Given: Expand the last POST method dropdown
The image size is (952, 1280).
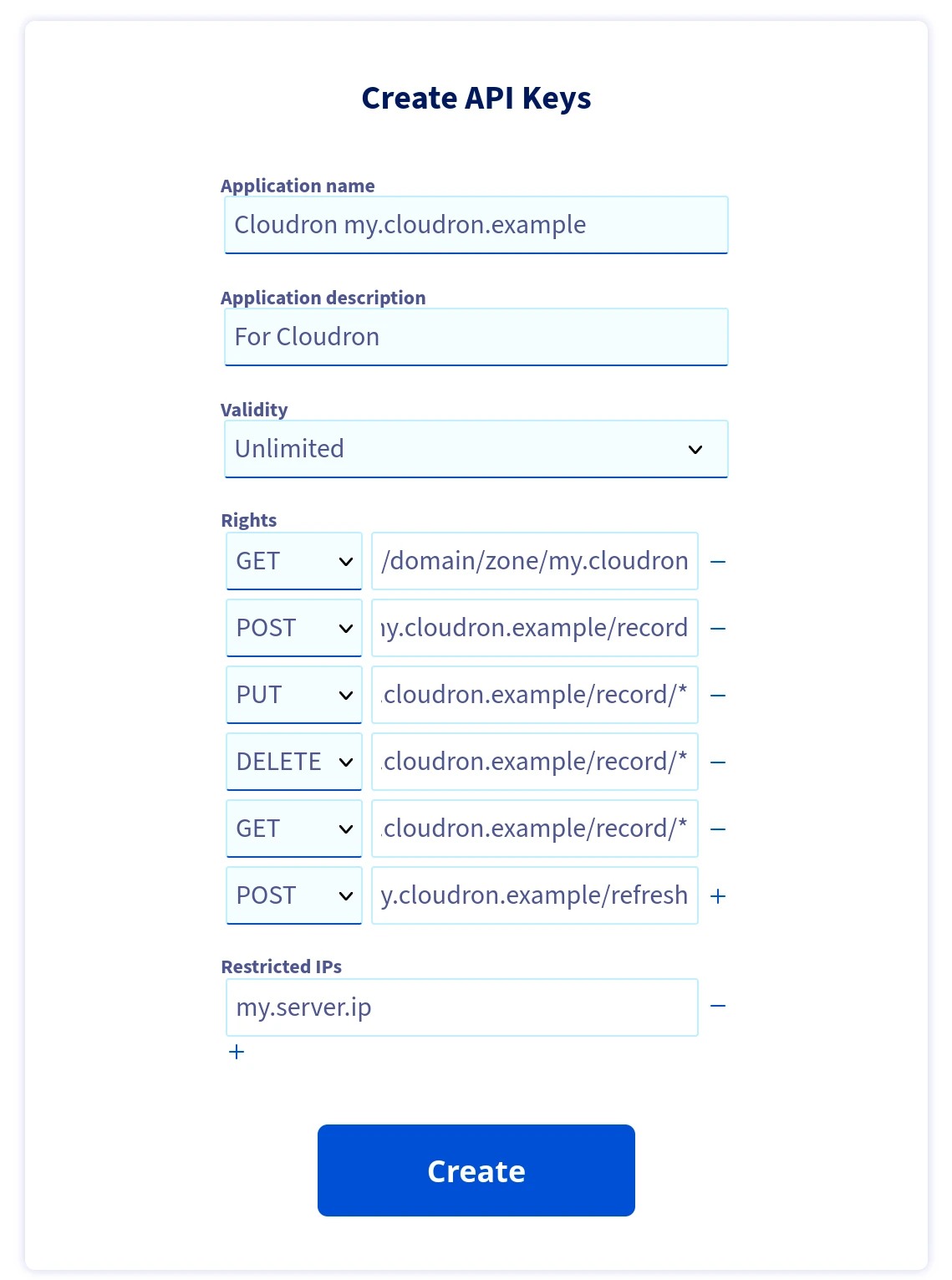Looking at the screenshot, I should (x=293, y=895).
